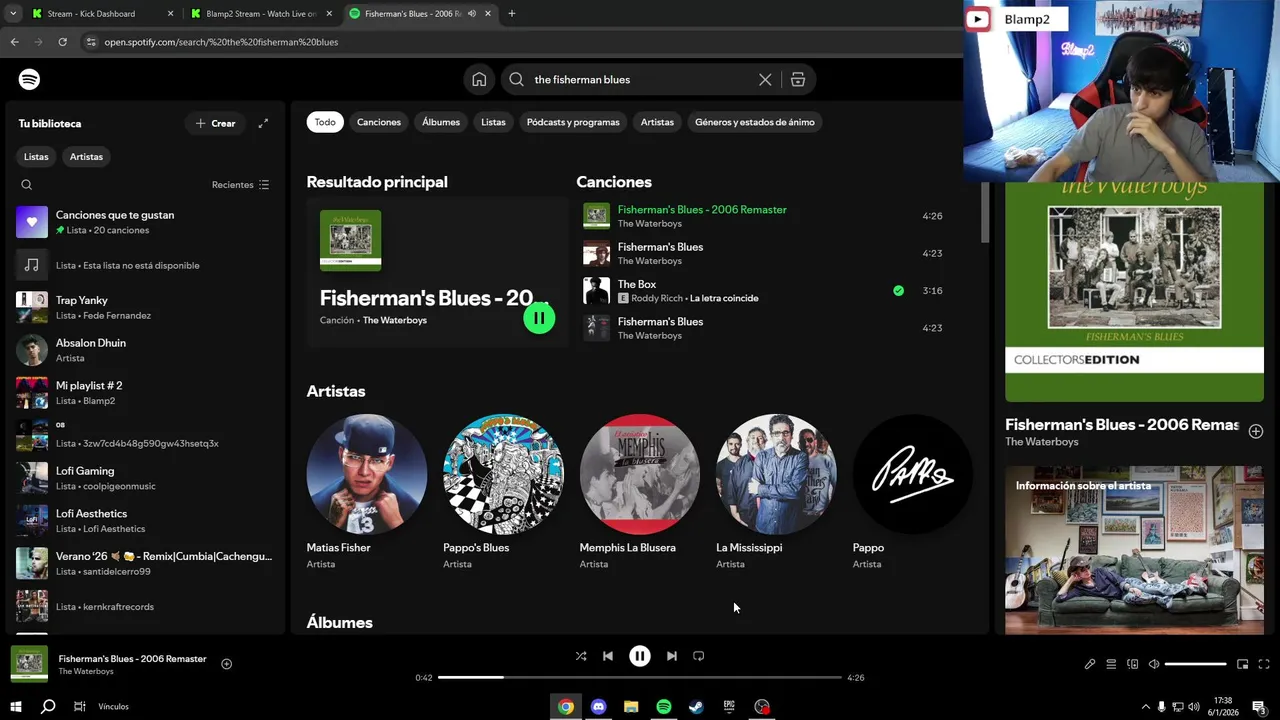Open a new browser tab
This screenshot has height=720, width=1280.
coord(512,14)
